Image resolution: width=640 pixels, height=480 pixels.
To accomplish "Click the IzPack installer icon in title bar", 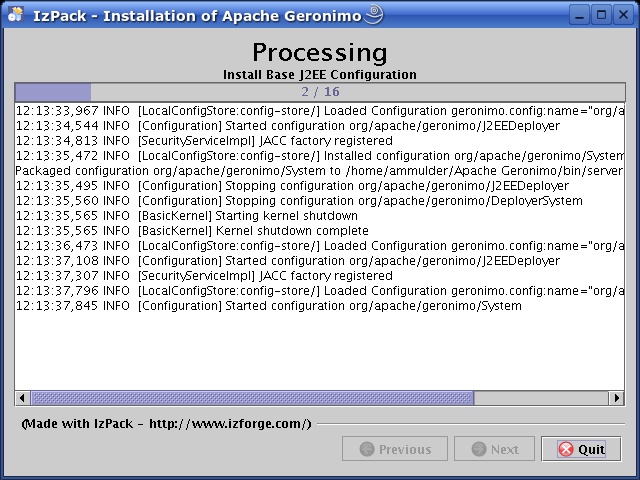I will click(16, 15).
